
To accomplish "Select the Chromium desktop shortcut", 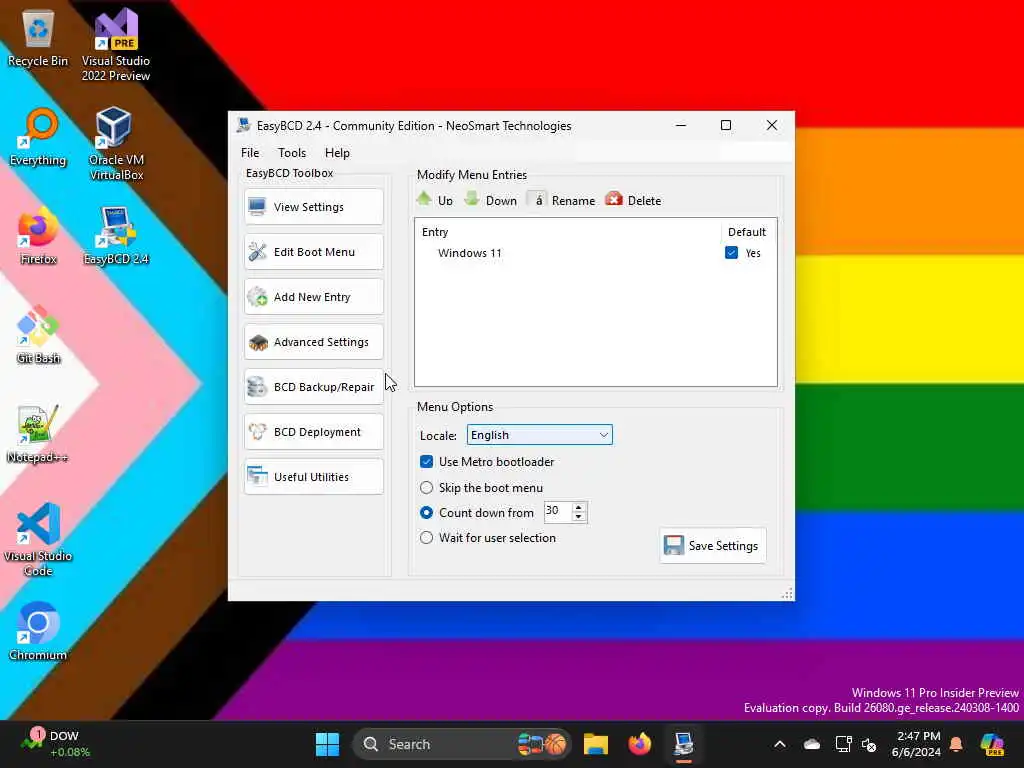I will point(38,631).
